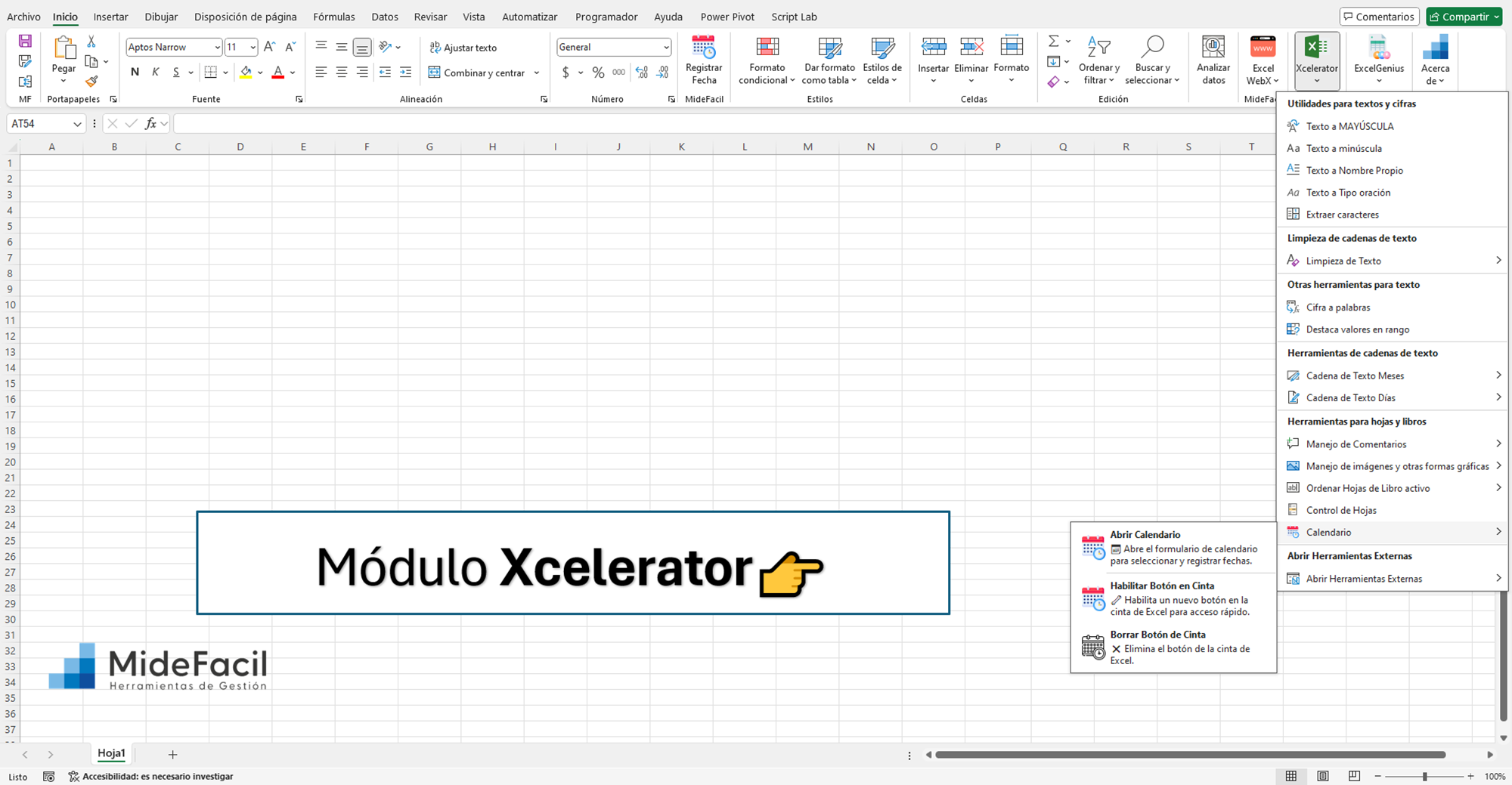Toggle underline (S) formatting
The image size is (1512, 785).
click(x=176, y=72)
